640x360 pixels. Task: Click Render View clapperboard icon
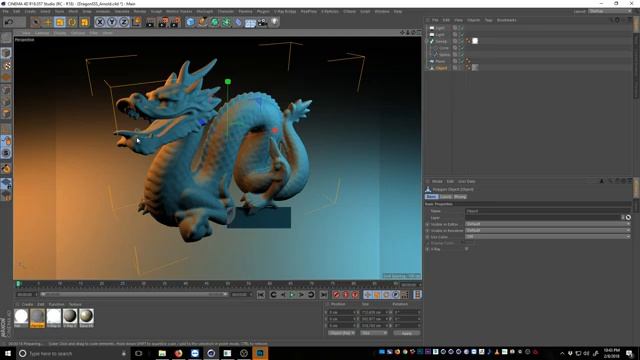click(150, 22)
